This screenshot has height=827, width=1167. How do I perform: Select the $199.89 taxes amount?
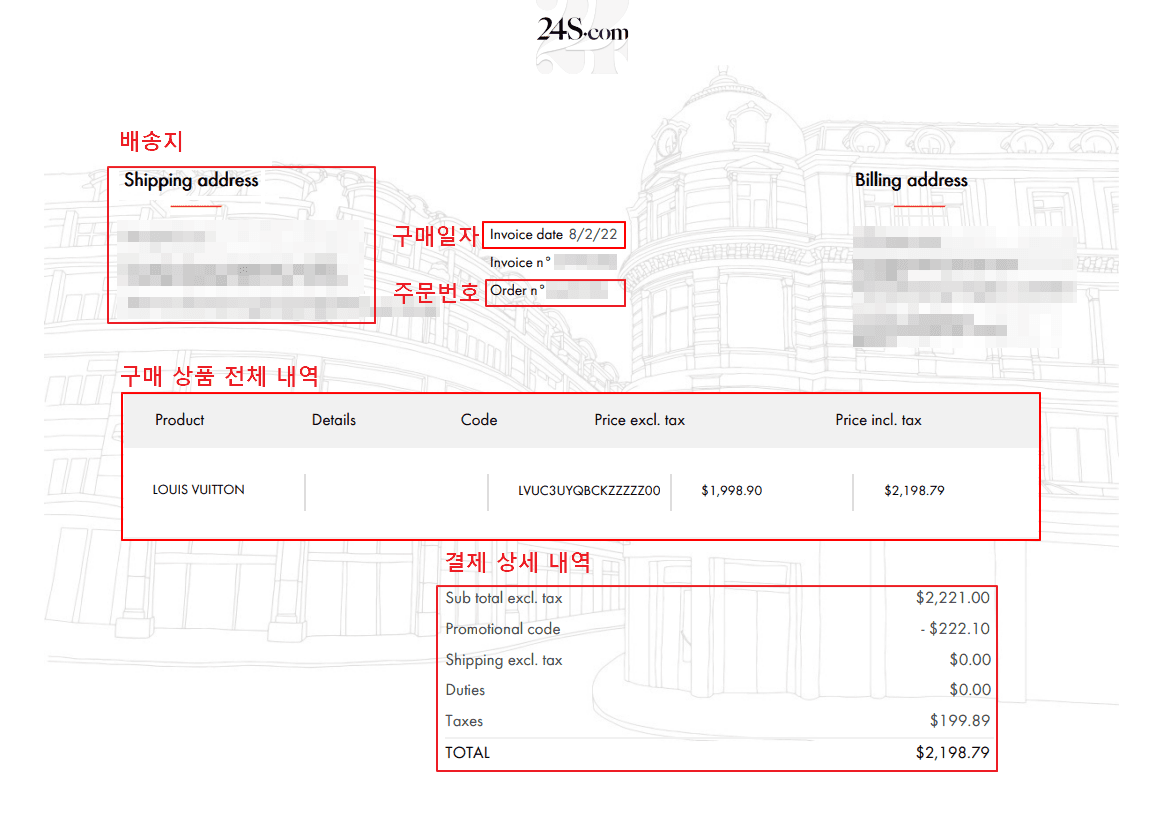[x=960, y=721]
